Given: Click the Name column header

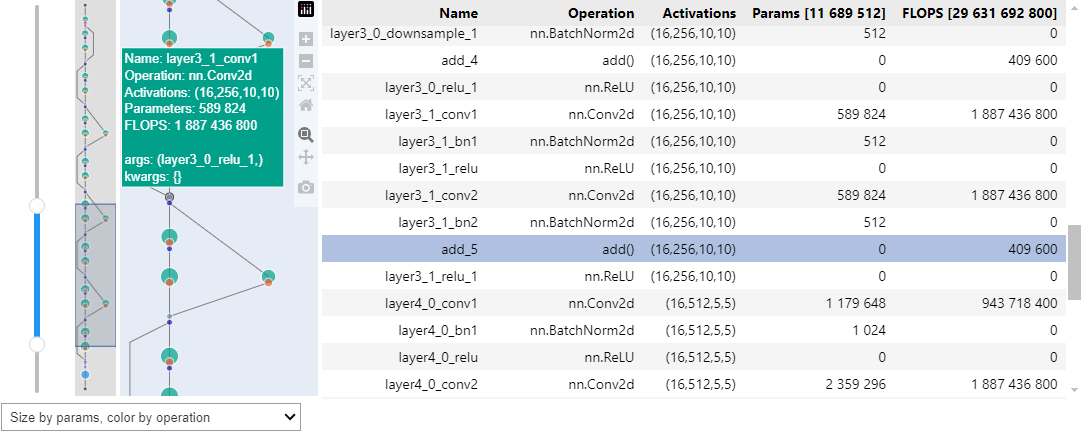Looking at the screenshot, I should click(x=458, y=14).
